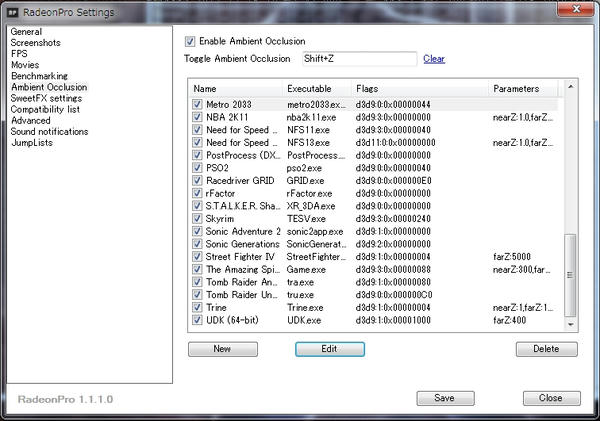Uncheck the Metro 2033 profile checkbox
Viewport: 600px width, 421px height.
click(x=197, y=104)
